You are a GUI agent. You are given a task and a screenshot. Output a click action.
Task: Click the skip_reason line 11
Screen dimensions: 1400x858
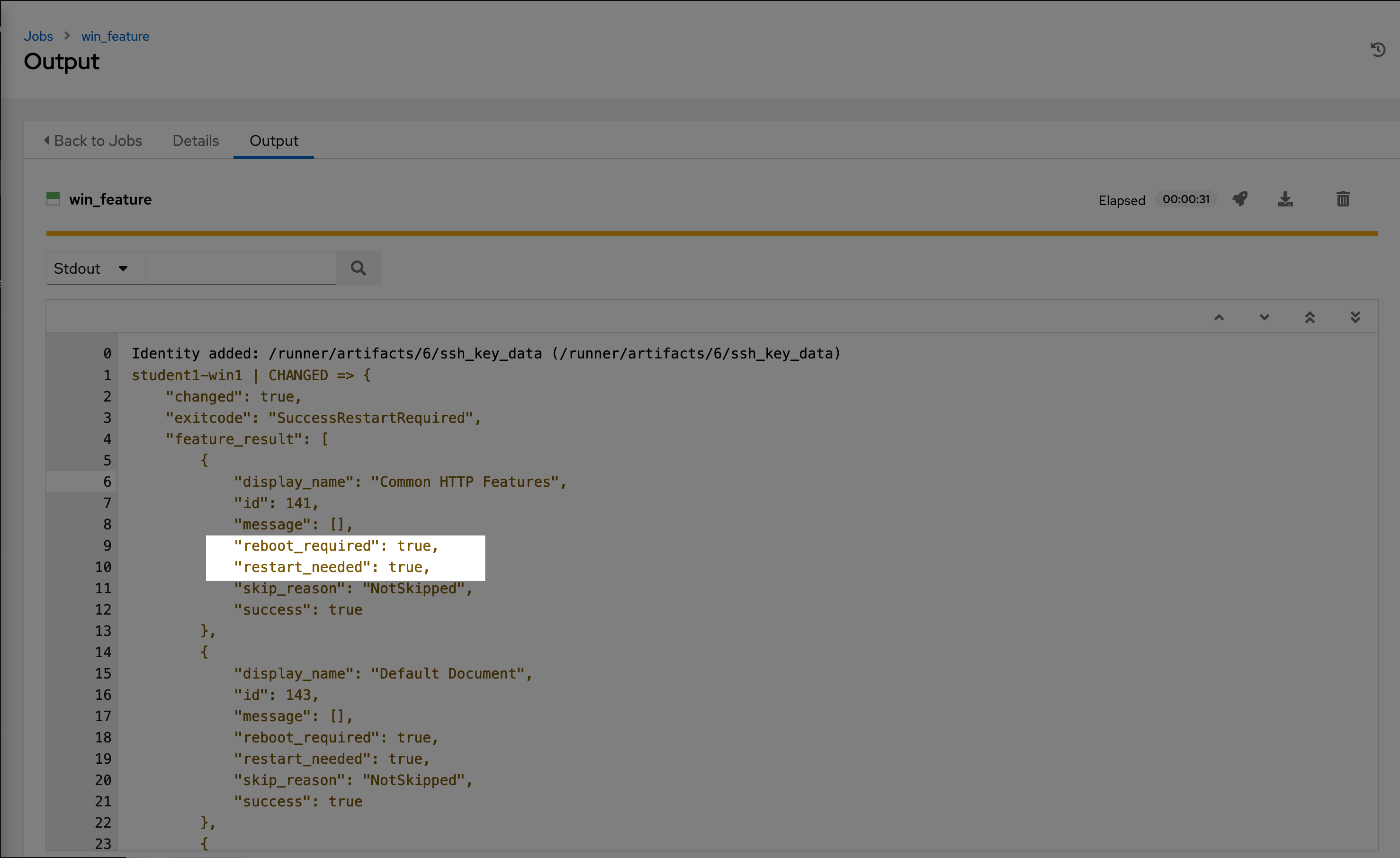pyautogui.click(x=353, y=588)
